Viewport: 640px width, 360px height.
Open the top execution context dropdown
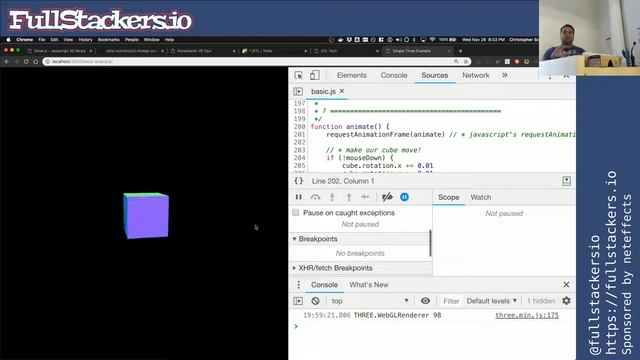[370, 301]
